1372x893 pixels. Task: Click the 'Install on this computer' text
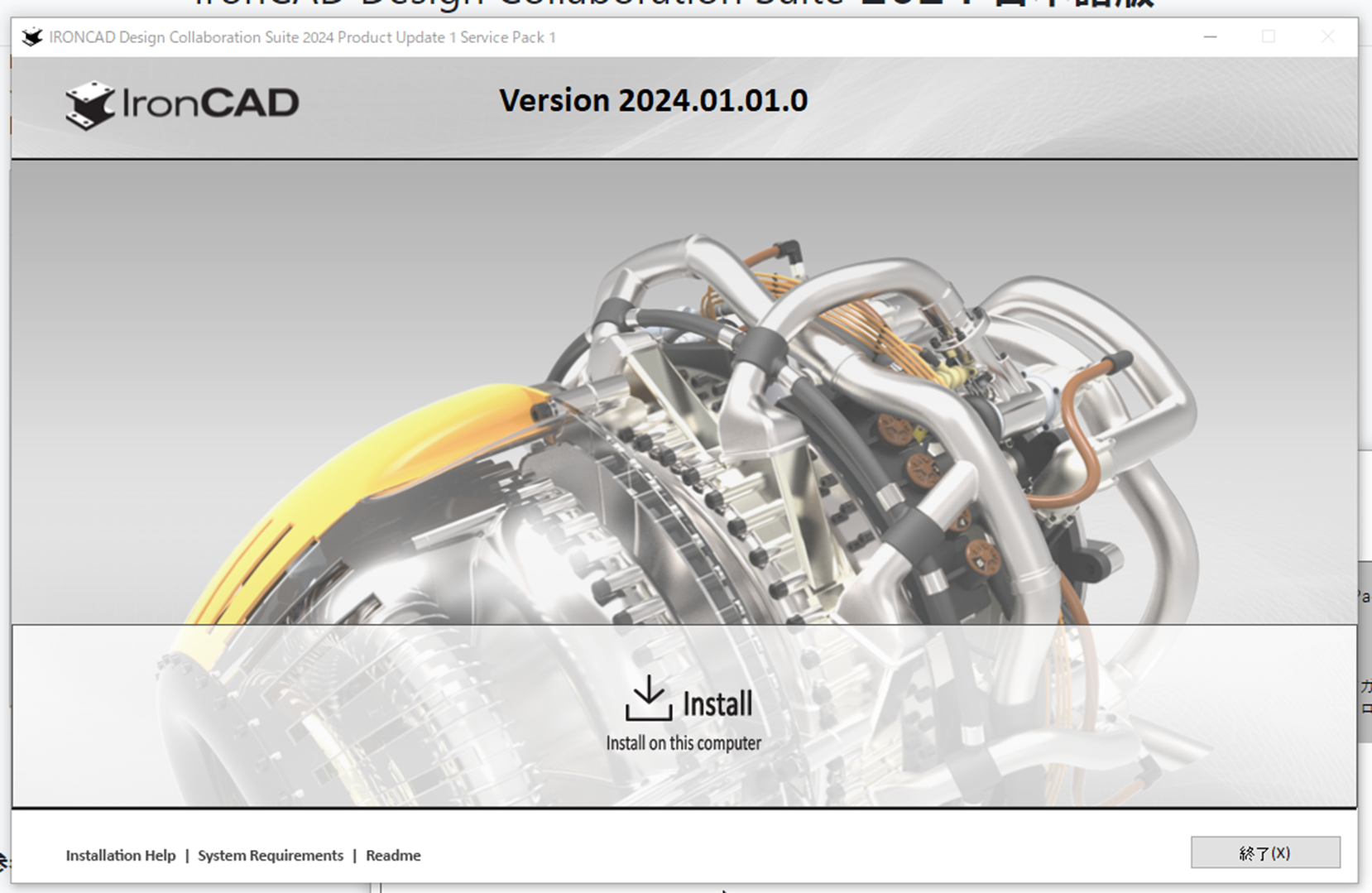coord(684,743)
